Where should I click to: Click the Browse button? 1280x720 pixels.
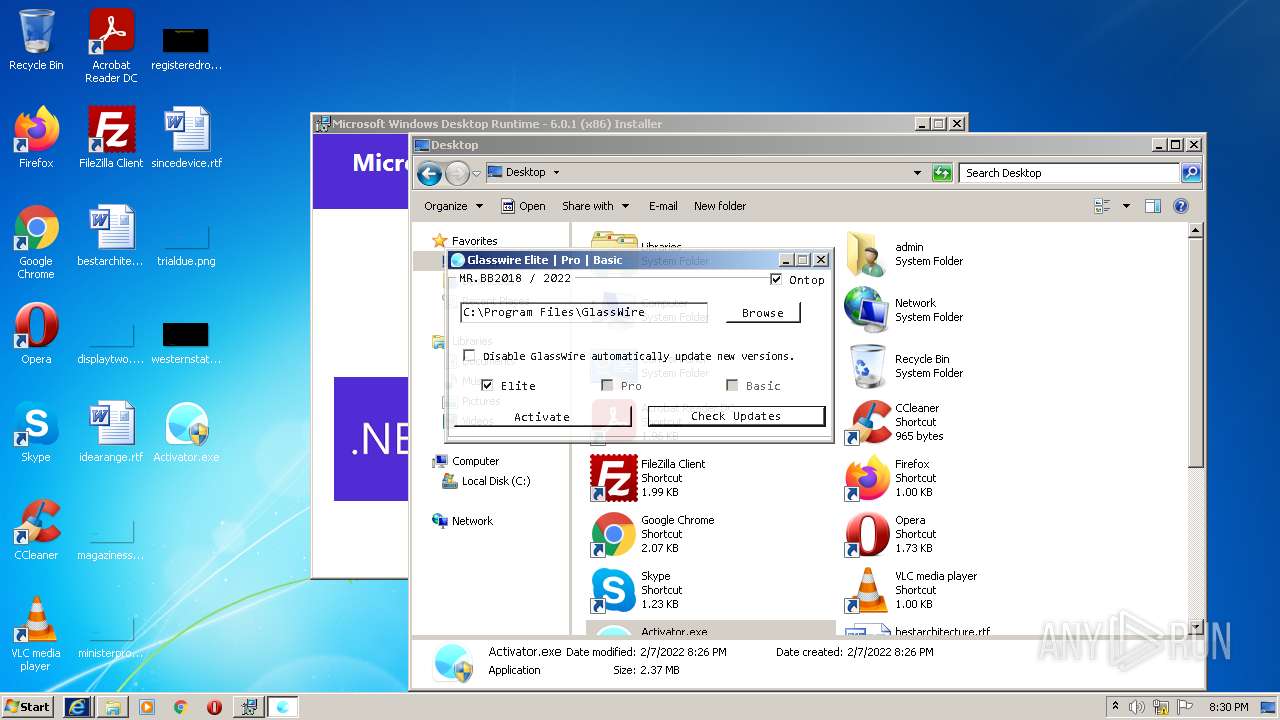pyautogui.click(x=762, y=313)
